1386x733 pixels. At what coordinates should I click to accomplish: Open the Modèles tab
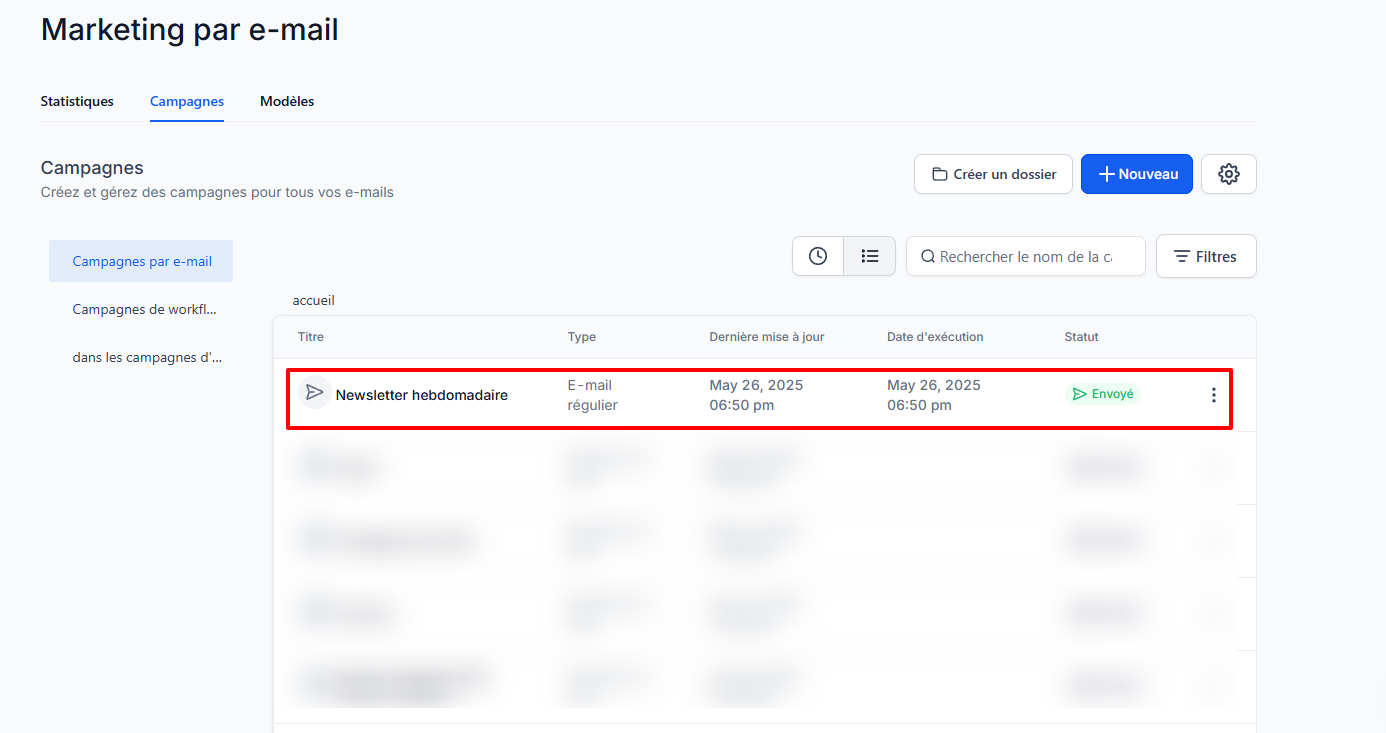click(x=287, y=101)
